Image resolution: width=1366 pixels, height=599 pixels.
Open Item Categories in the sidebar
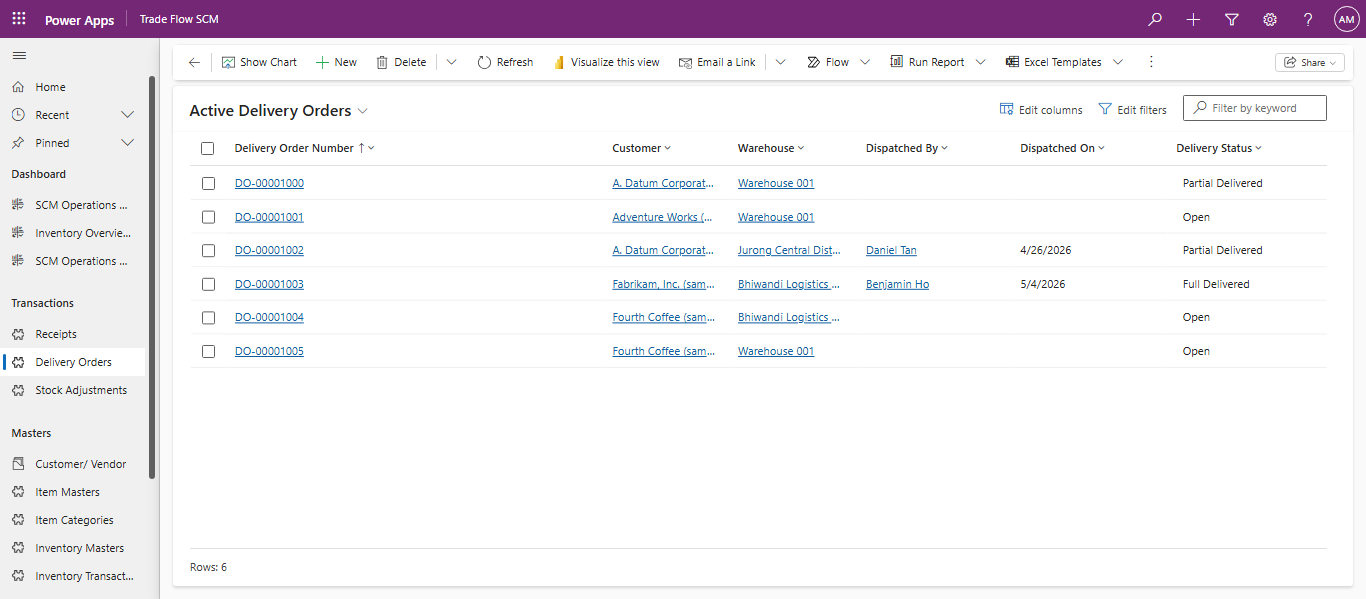[x=74, y=520]
